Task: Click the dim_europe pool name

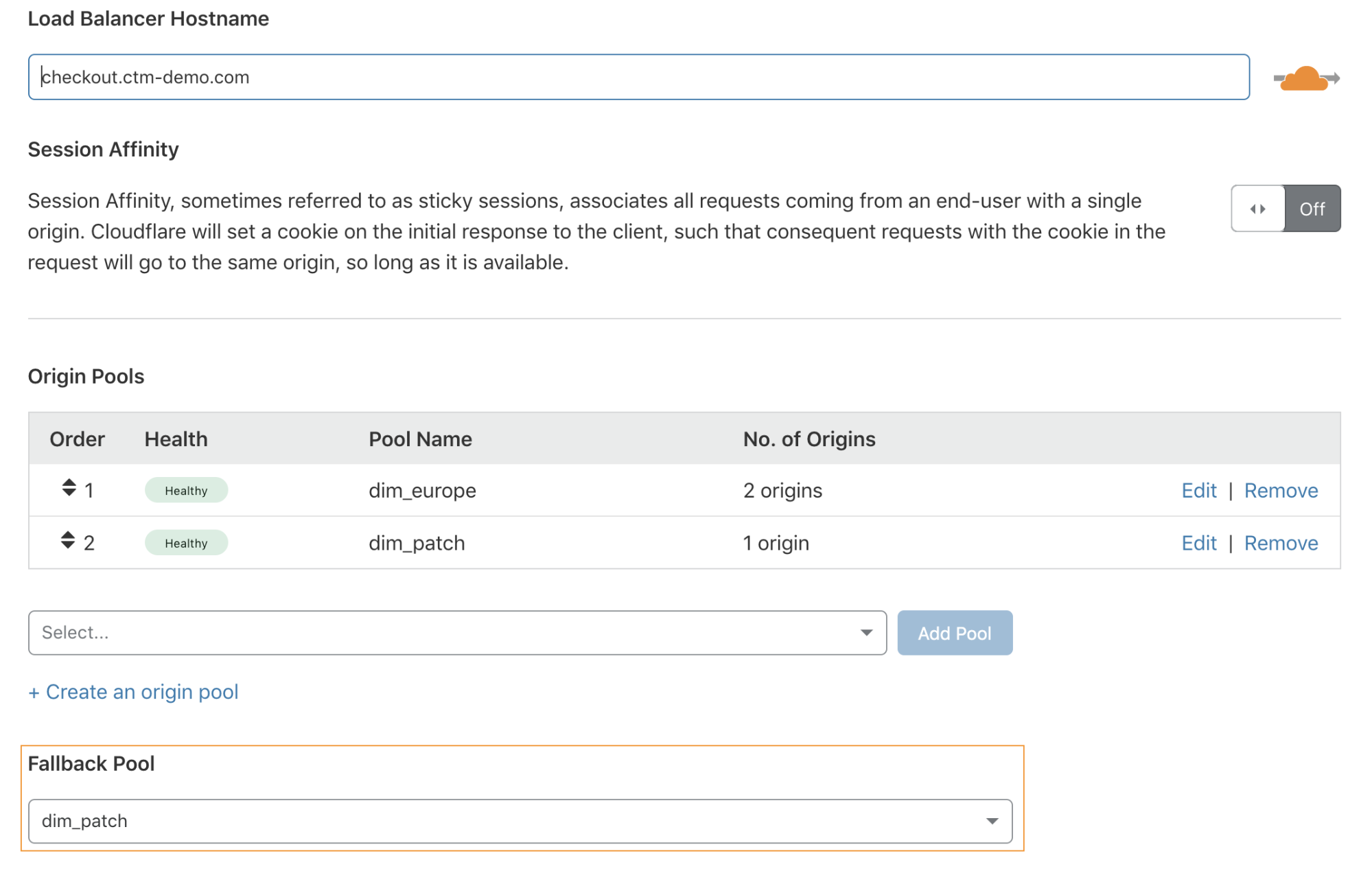Action: 422,491
